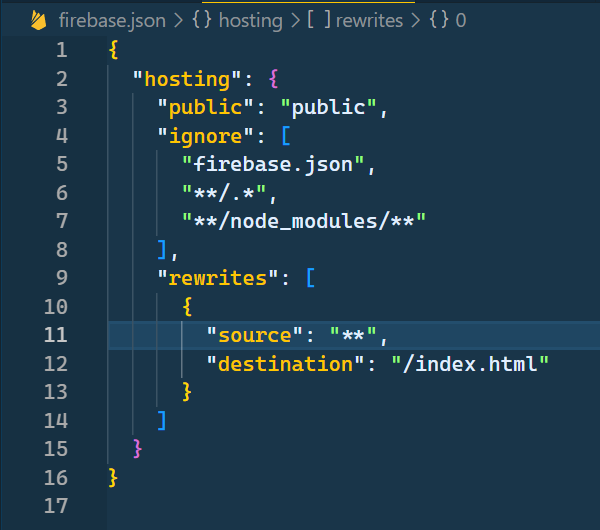The height and width of the screenshot is (530, 600).
Task: Expand breadcrumb chevron after firebase.json
Action: click(x=178, y=21)
